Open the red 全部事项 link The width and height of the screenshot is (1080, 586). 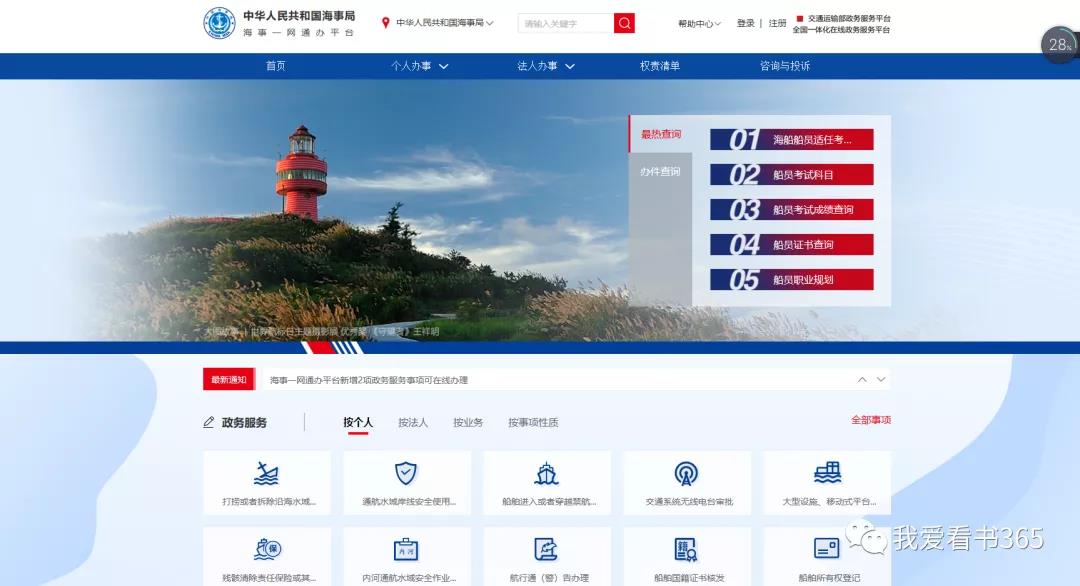click(871, 419)
